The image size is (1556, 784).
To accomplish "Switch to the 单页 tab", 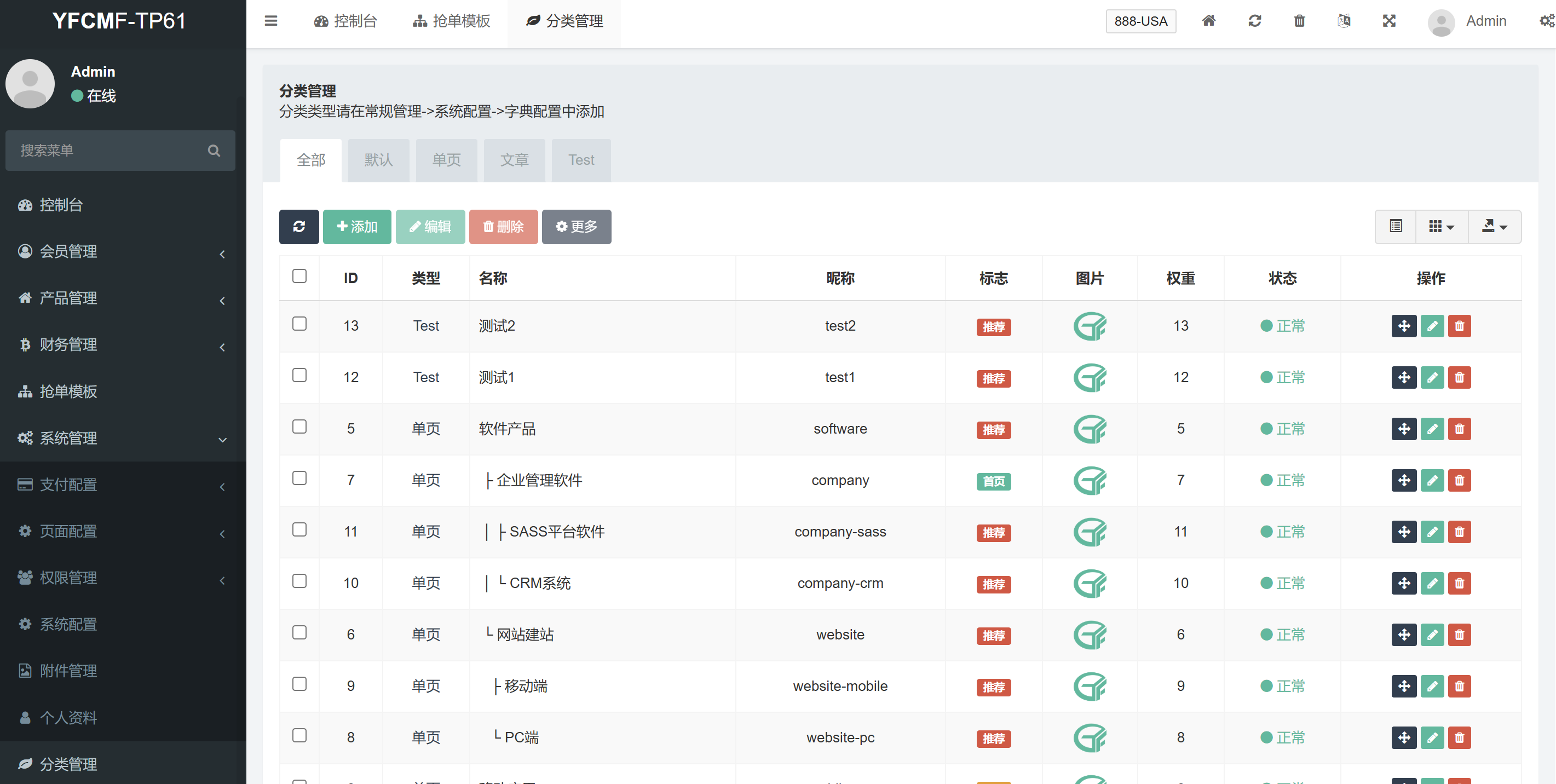I will pyautogui.click(x=446, y=160).
